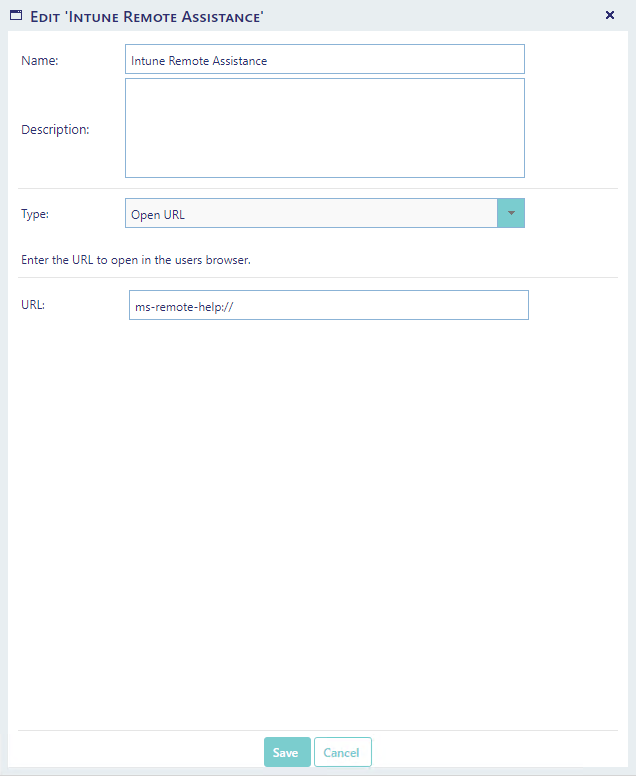Image resolution: width=636 pixels, height=776 pixels.
Task: Expand the Type dropdown arrow
Action: 510,214
